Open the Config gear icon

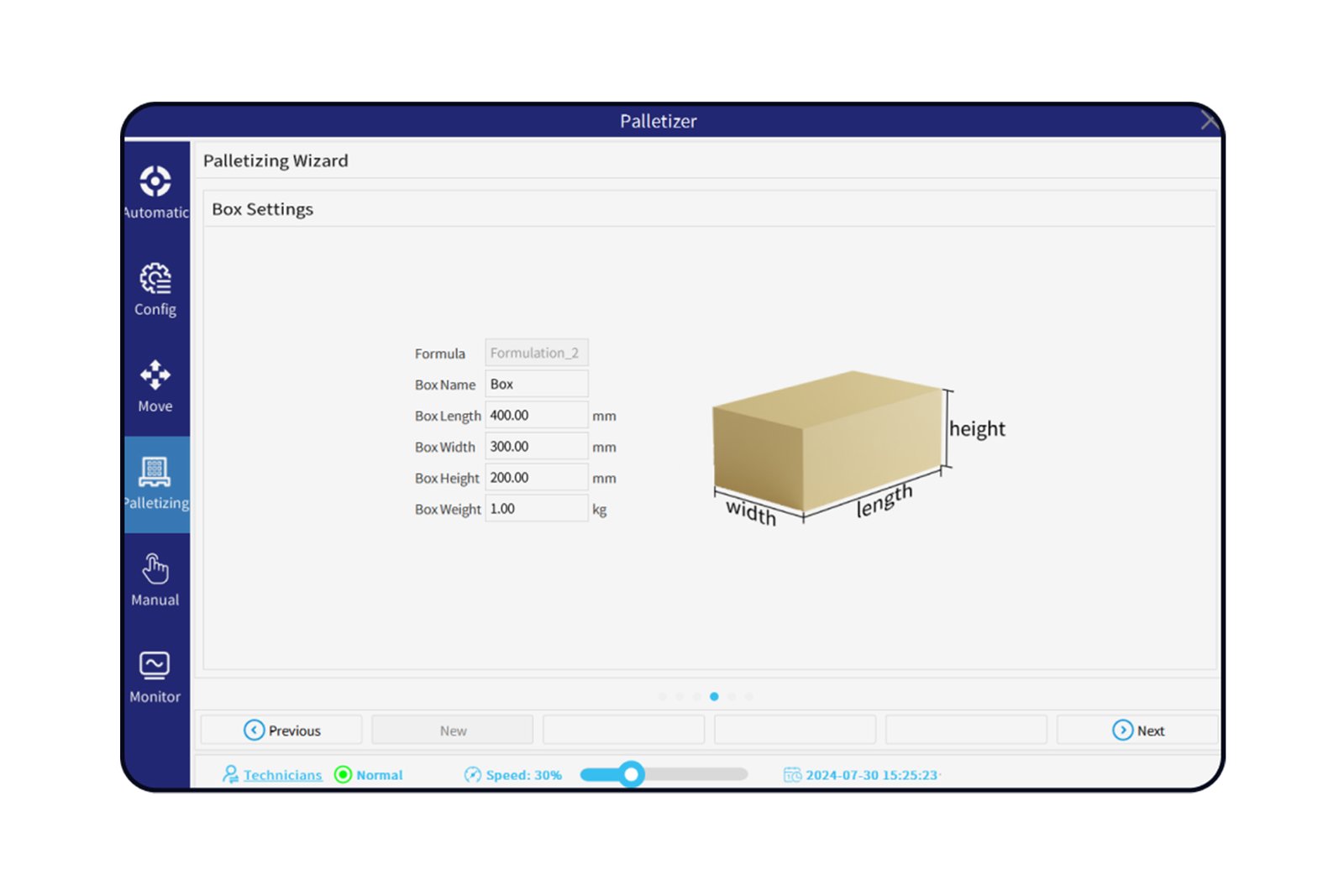point(155,279)
